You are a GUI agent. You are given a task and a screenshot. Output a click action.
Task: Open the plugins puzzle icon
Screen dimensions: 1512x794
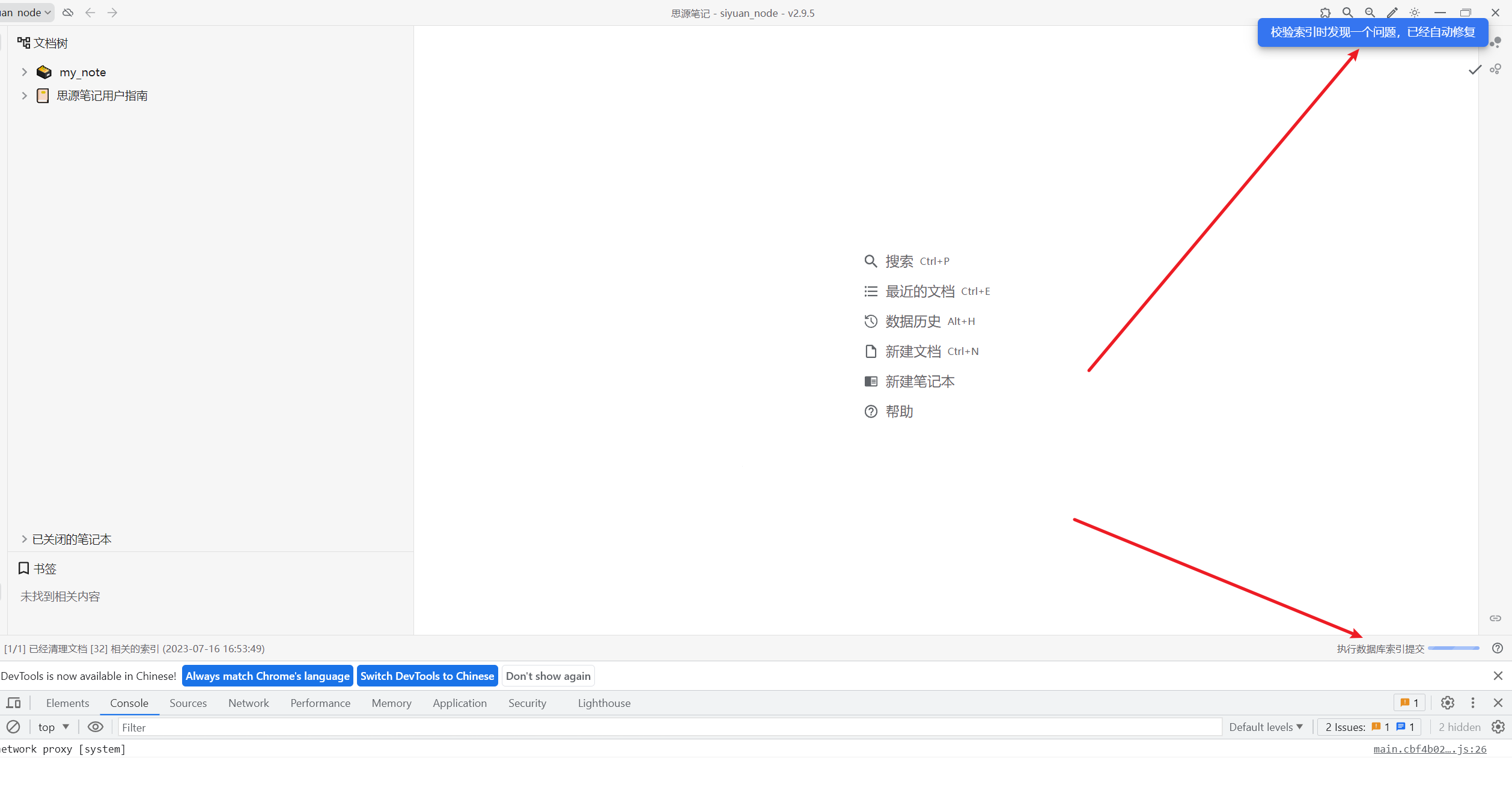pos(1325,13)
